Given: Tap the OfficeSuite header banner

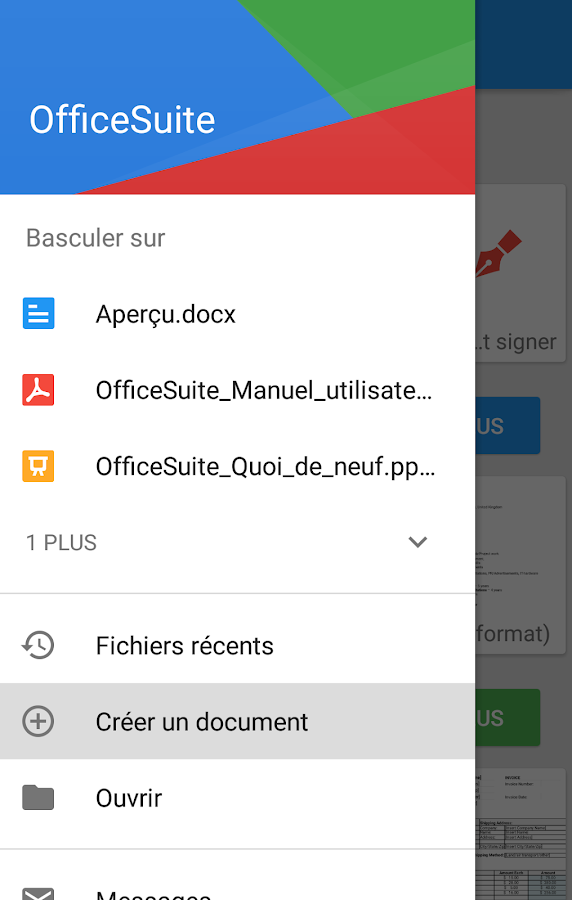Looking at the screenshot, I should [238, 97].
